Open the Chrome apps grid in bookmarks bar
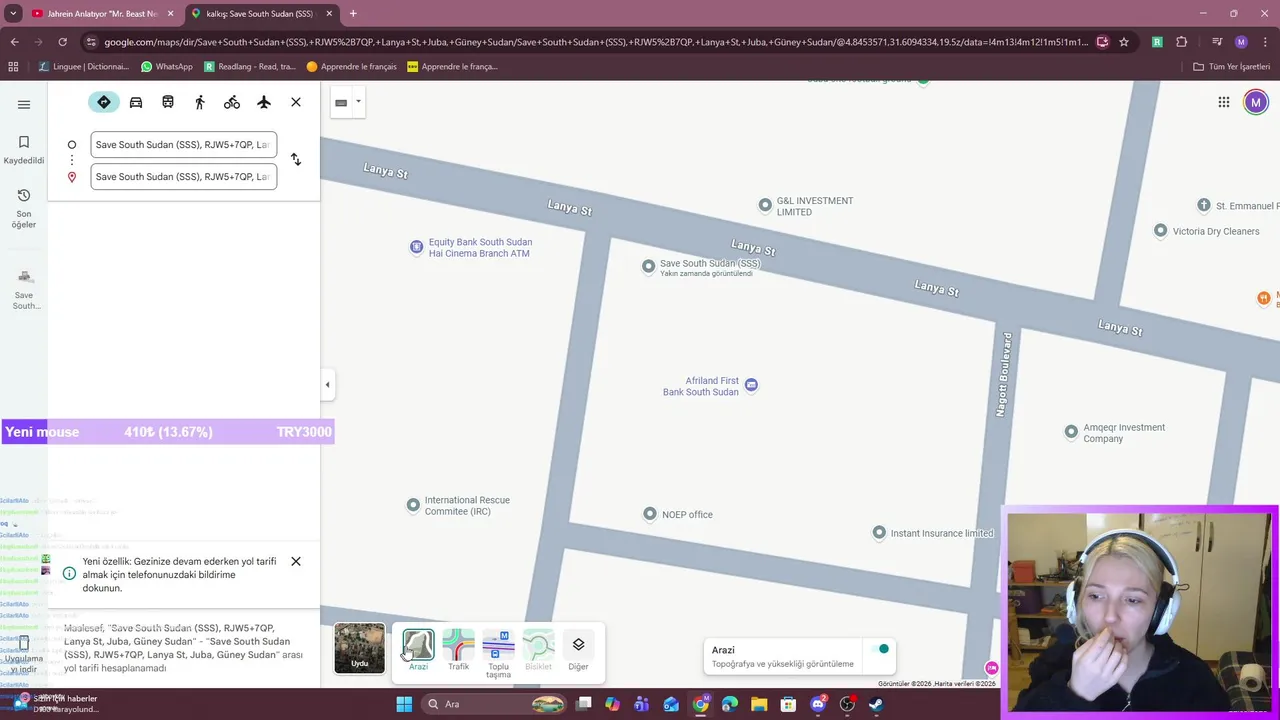Screen dimensions: 1280x720 click(13, 67)
